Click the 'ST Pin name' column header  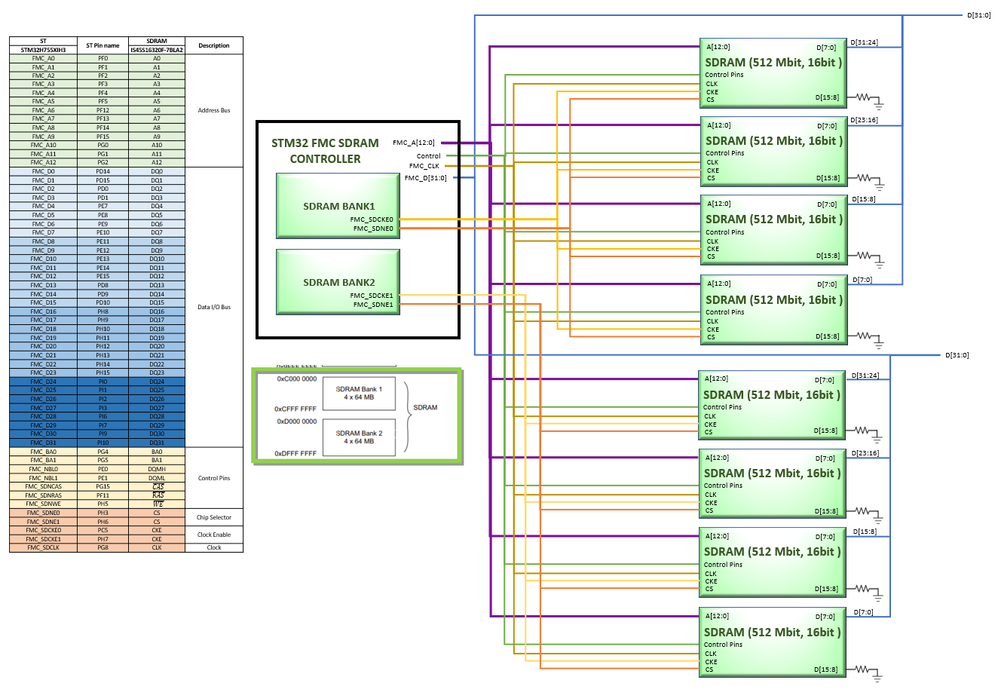point(102,45)
